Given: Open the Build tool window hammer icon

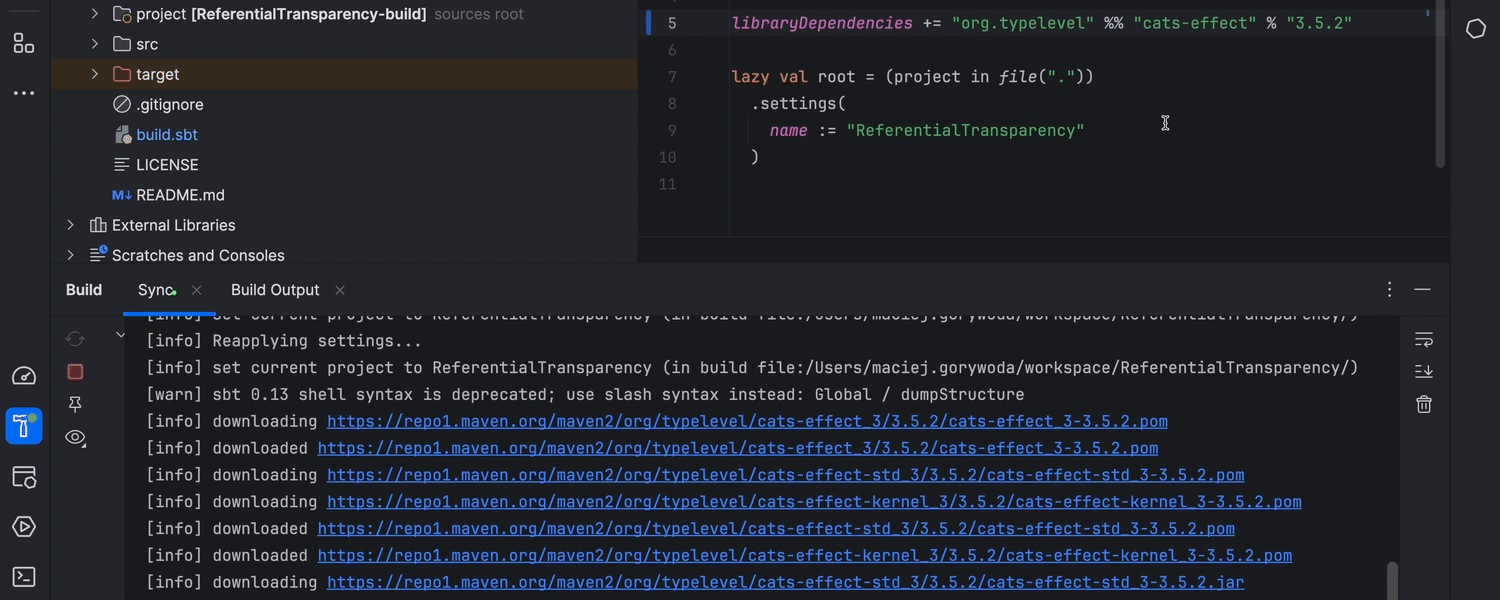Looking at the screenshot, I should (23, 426).
